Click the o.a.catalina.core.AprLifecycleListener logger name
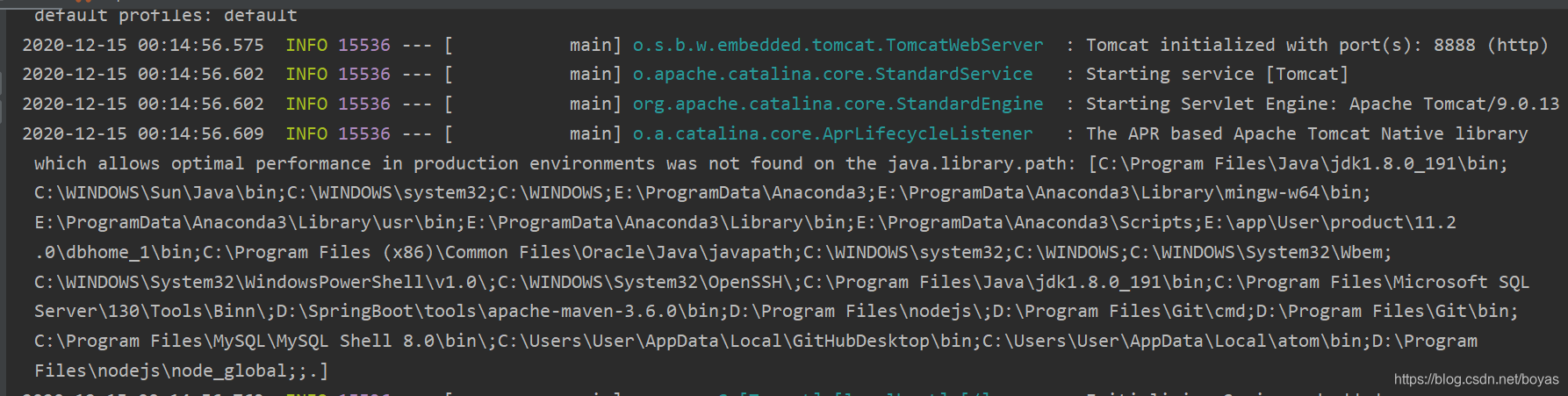 point(832,134)
